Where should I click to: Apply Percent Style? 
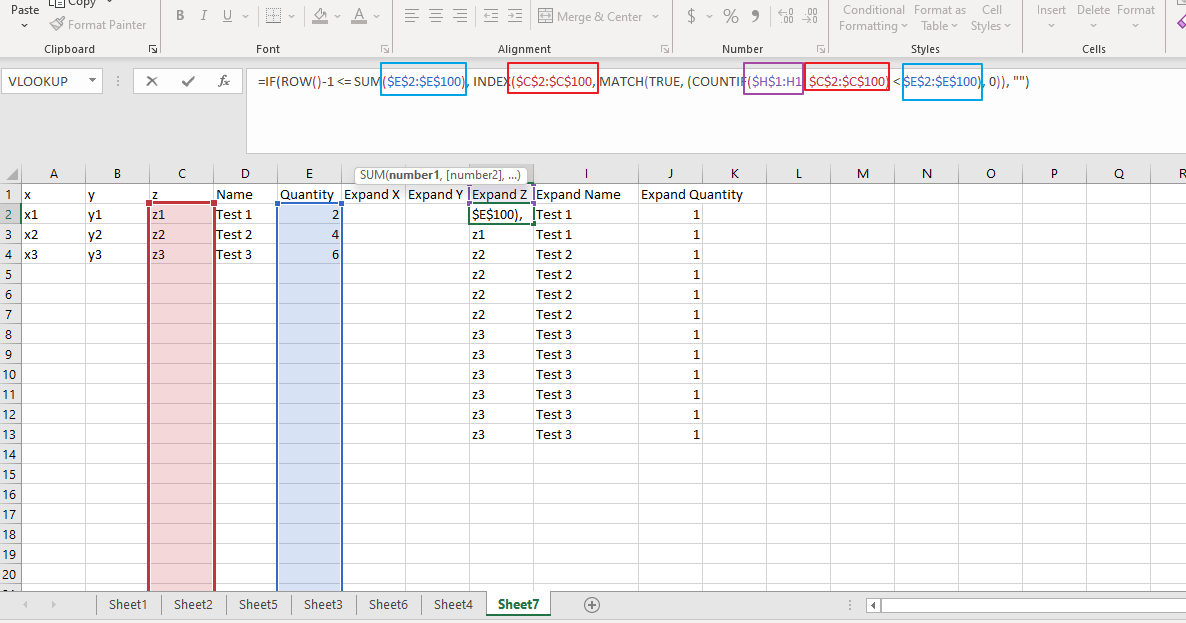pyautogui.click(x=731, y=16)
